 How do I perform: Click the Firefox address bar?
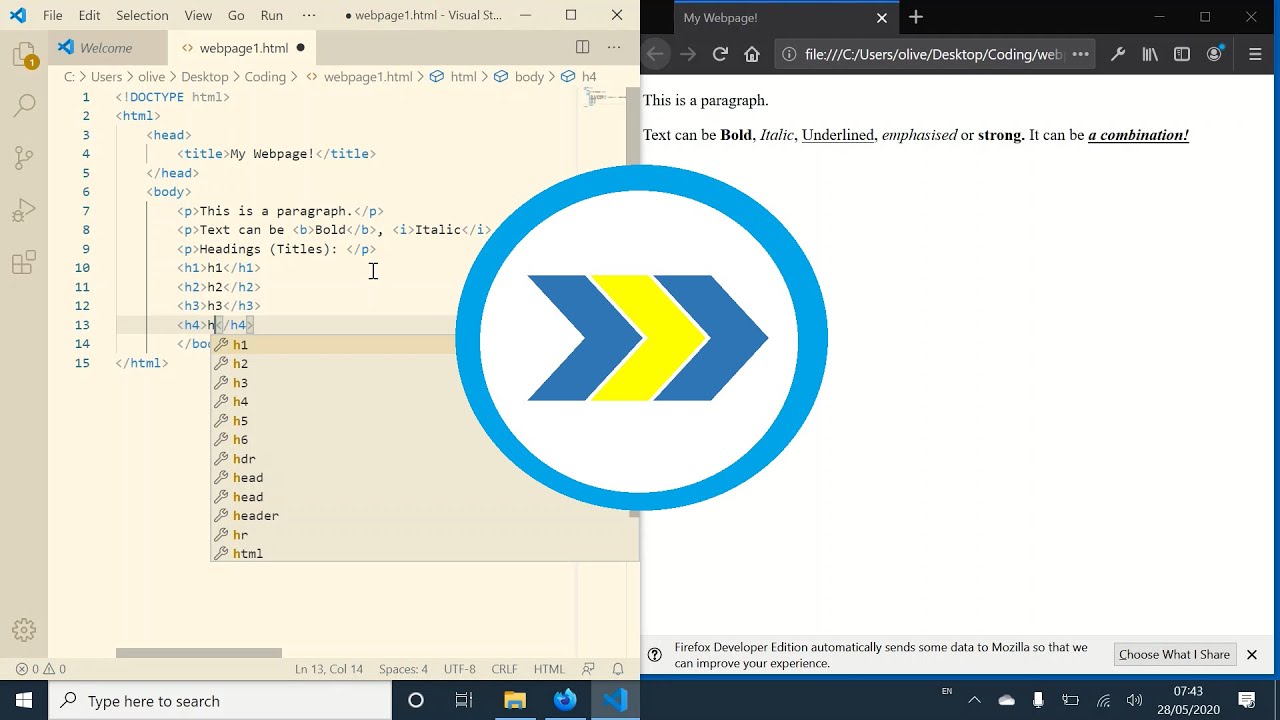[x=934, y=54]
